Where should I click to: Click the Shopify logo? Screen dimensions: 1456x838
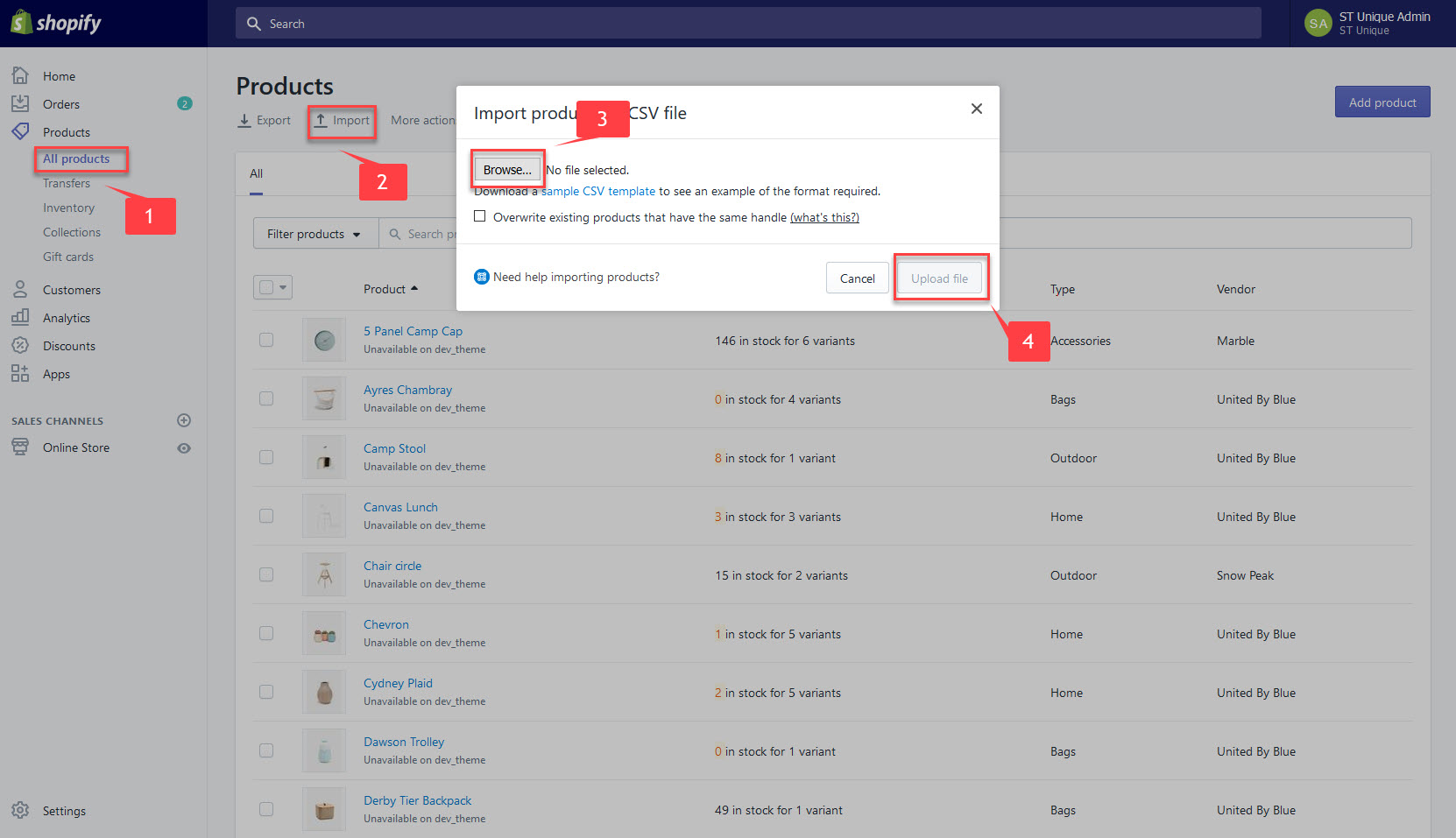pos(56,23)
